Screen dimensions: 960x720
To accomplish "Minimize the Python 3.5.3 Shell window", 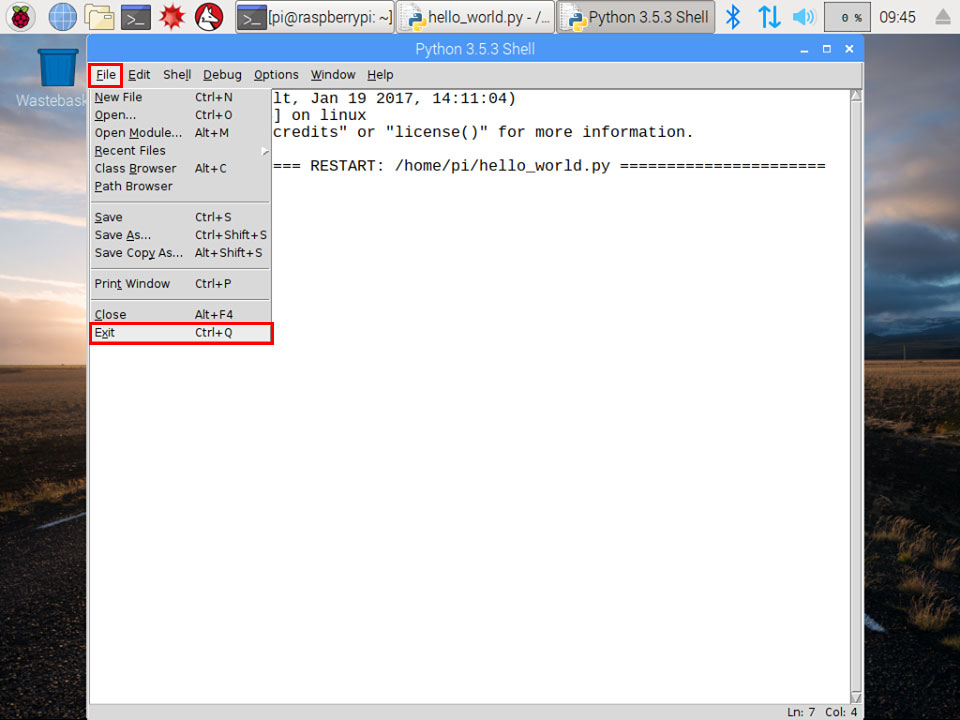I will coord(804,49).
